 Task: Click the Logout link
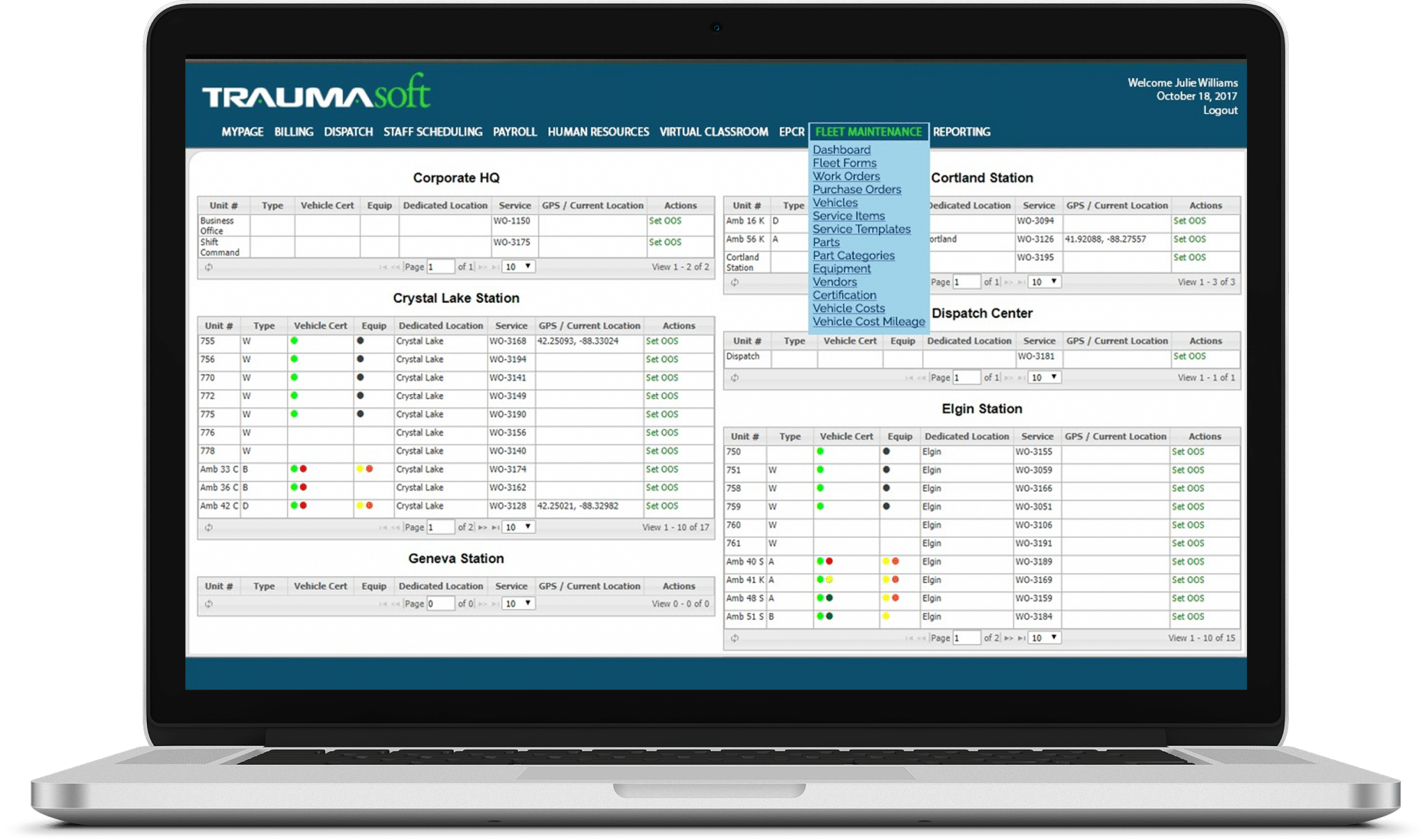(x=1220, y=109)
